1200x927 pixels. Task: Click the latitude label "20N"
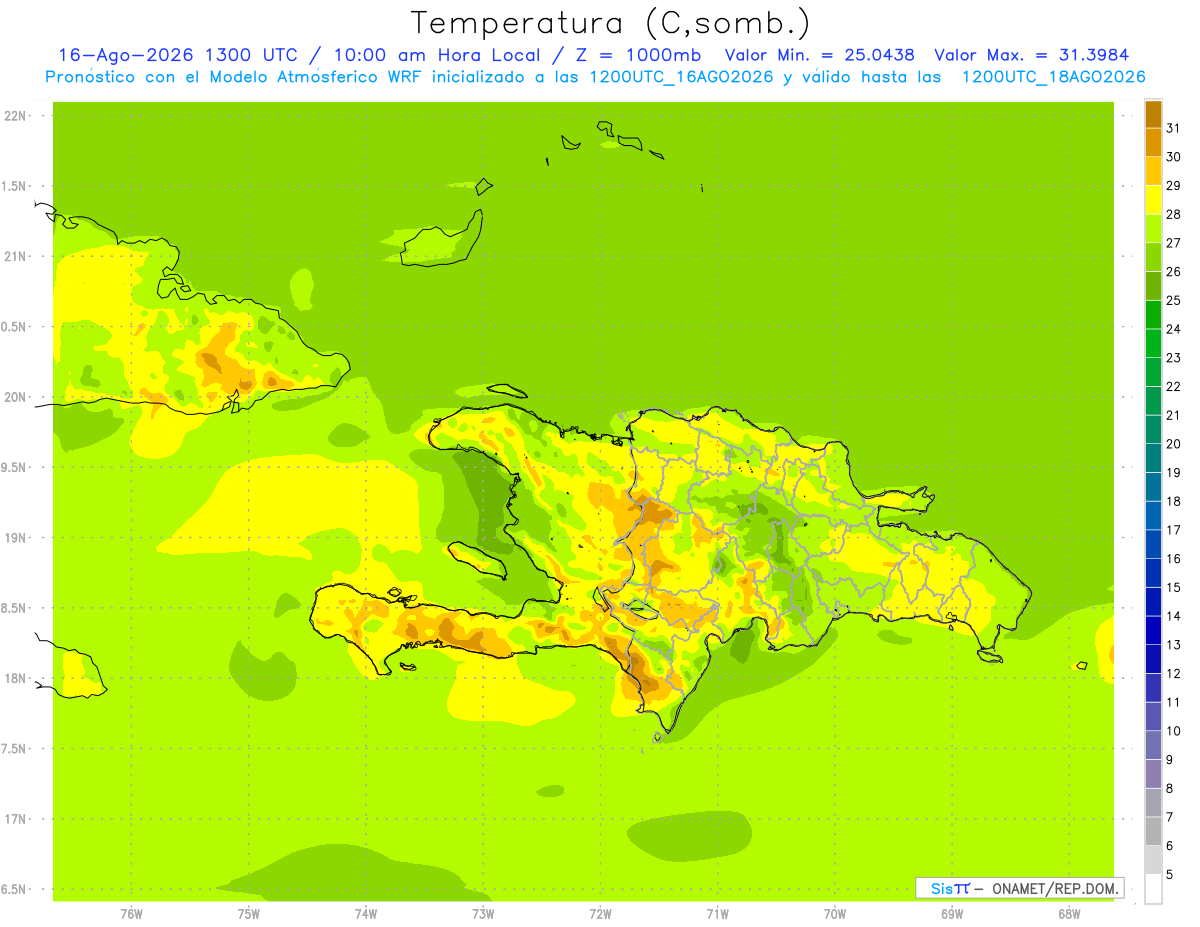point(16,397)
